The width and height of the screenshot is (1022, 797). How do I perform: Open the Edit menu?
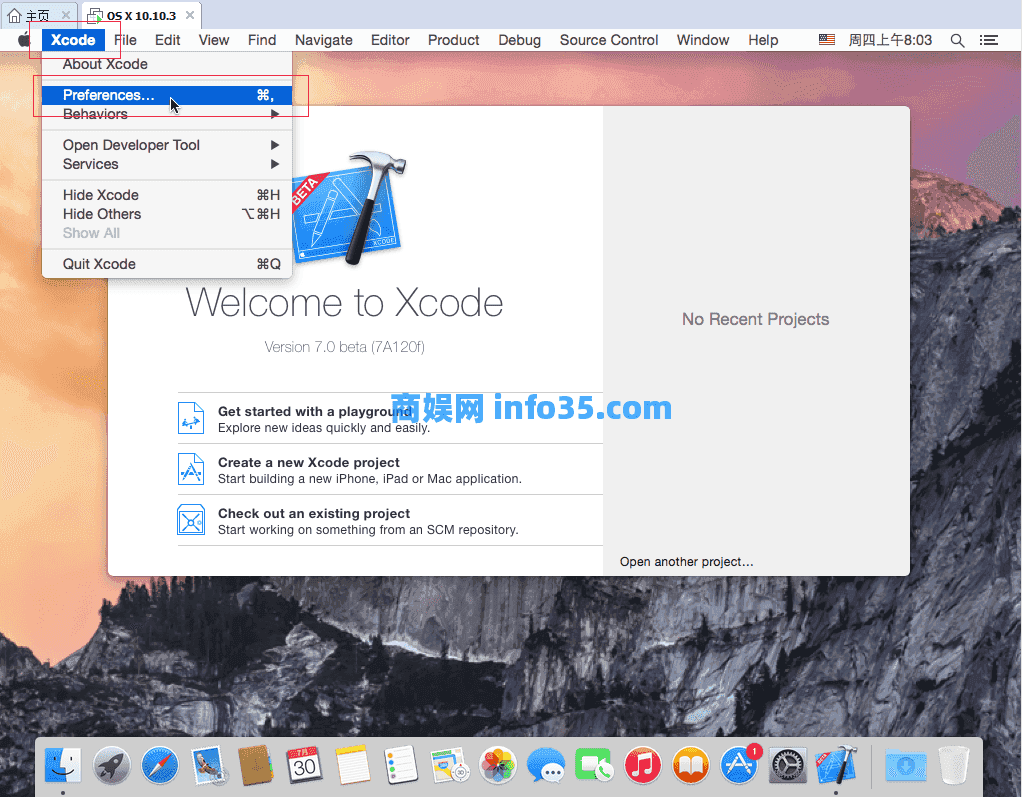pyautogui.click(x=168, y=40)
